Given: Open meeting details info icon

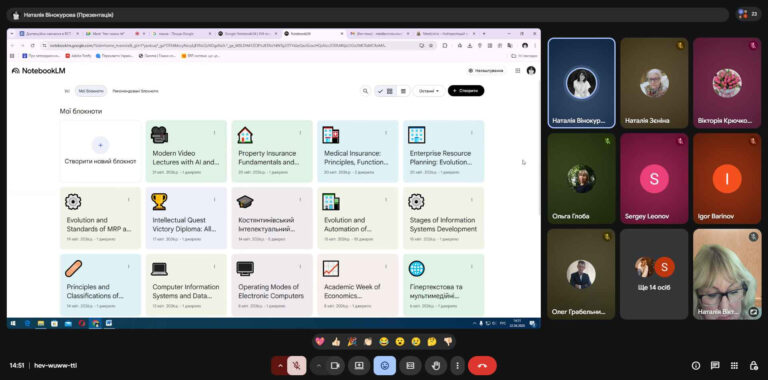Looking at the screenshot, I should click(x=696, y=366).
